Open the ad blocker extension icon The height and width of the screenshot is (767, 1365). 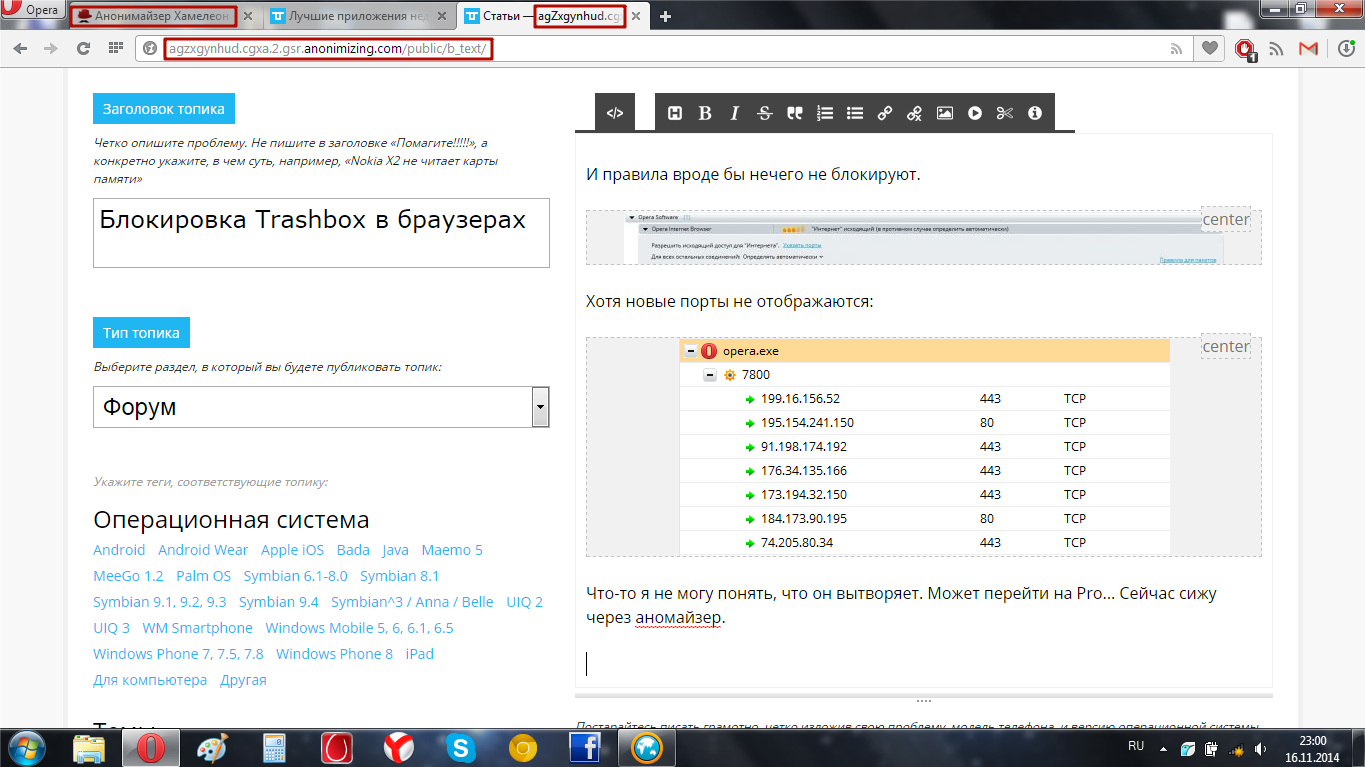[x=1246, y=49]
